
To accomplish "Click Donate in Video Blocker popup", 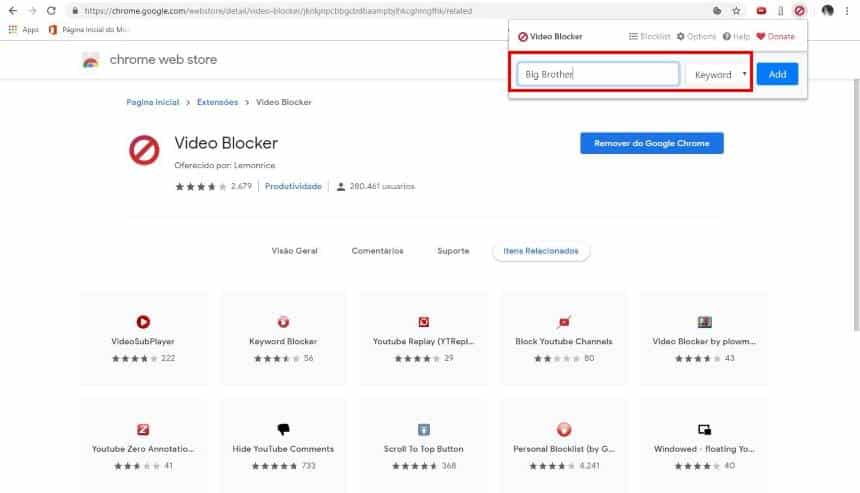I will [776, 36].
